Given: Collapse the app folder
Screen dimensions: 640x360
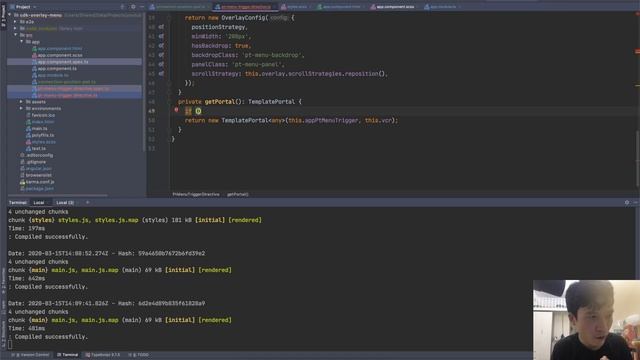Looking at the screenshot, I should coord(21,42).
